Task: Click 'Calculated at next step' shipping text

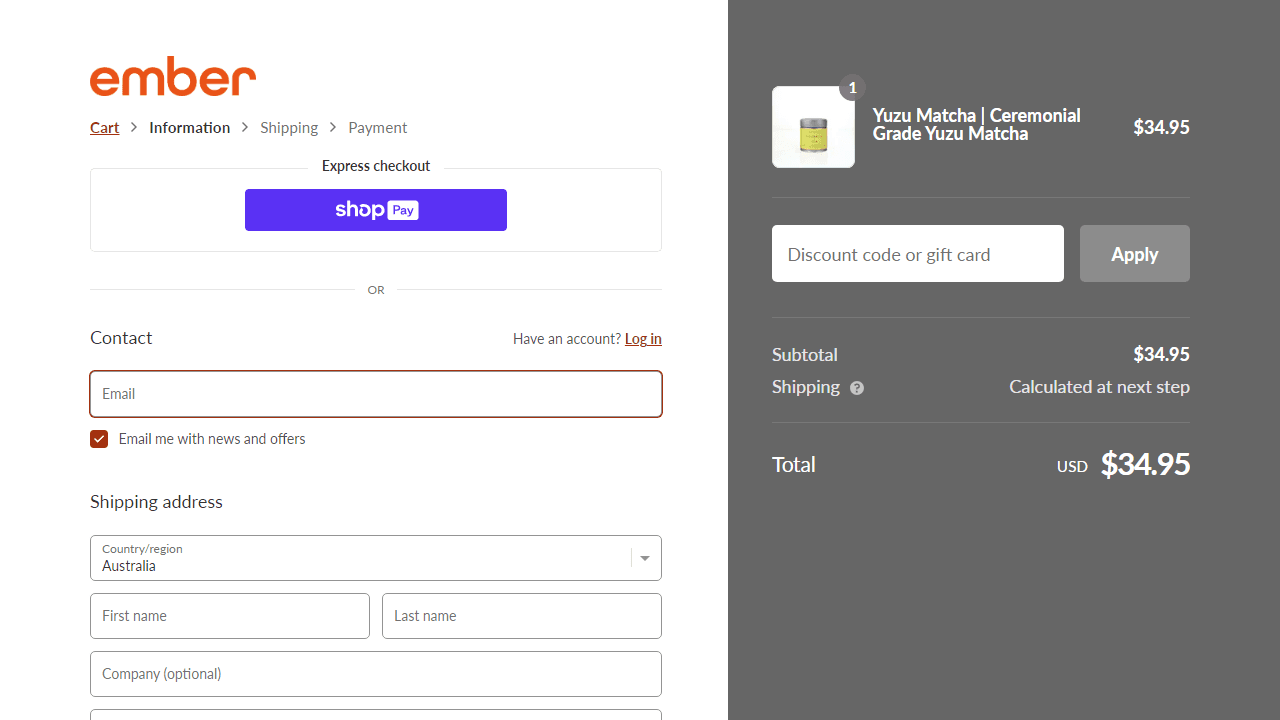Action: pos(1099,387)
